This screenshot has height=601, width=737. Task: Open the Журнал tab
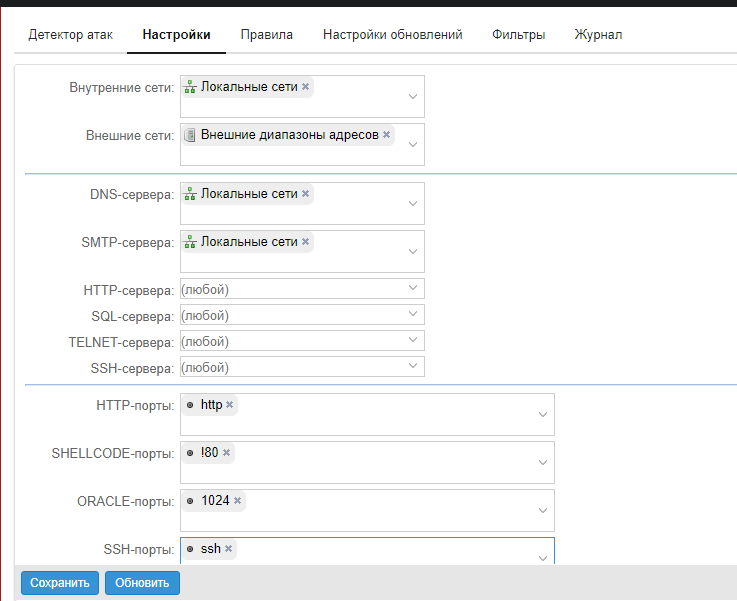598,35
